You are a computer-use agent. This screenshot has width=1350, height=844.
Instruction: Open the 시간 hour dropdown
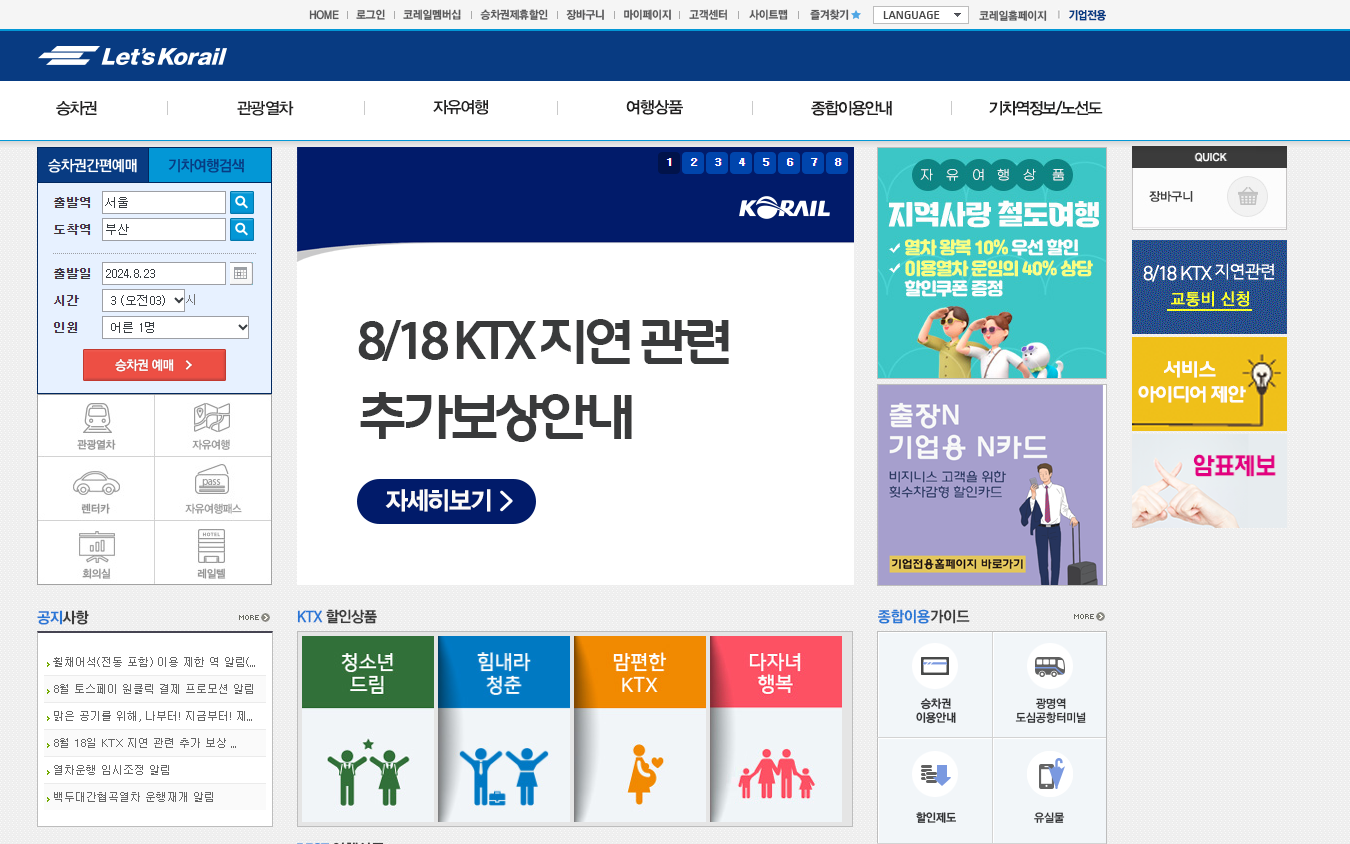point(144,300)
